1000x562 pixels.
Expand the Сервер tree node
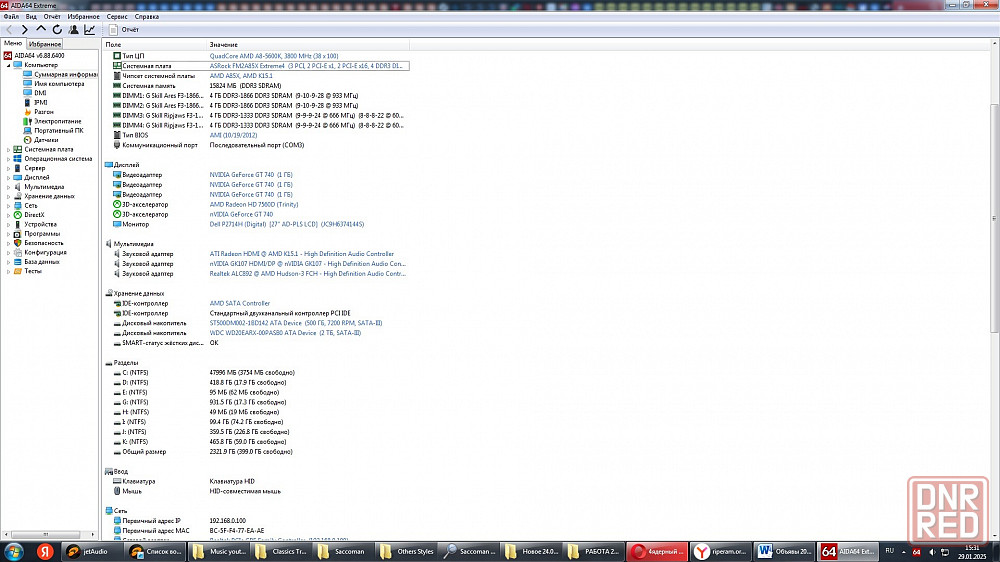pos(8,168)
